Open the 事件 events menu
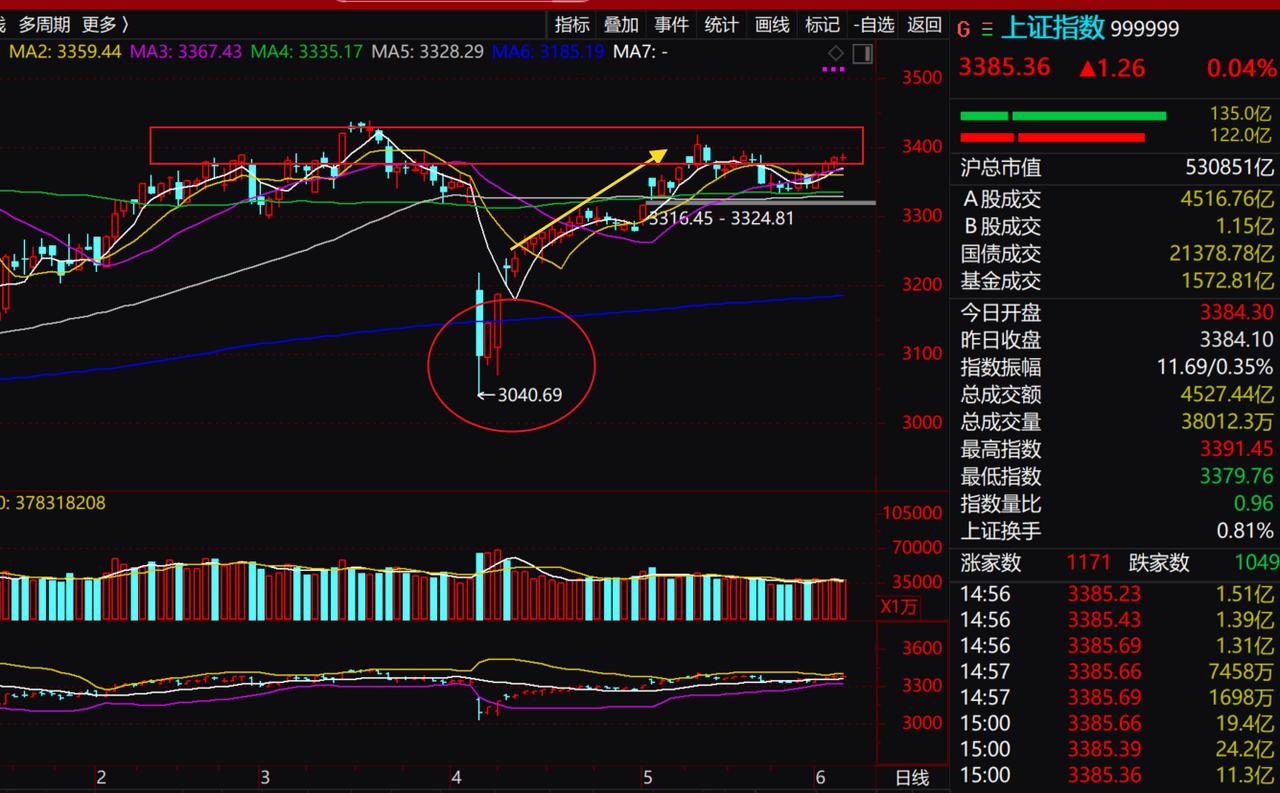The height and width of the screenshot is (793, 1280). 671,25
